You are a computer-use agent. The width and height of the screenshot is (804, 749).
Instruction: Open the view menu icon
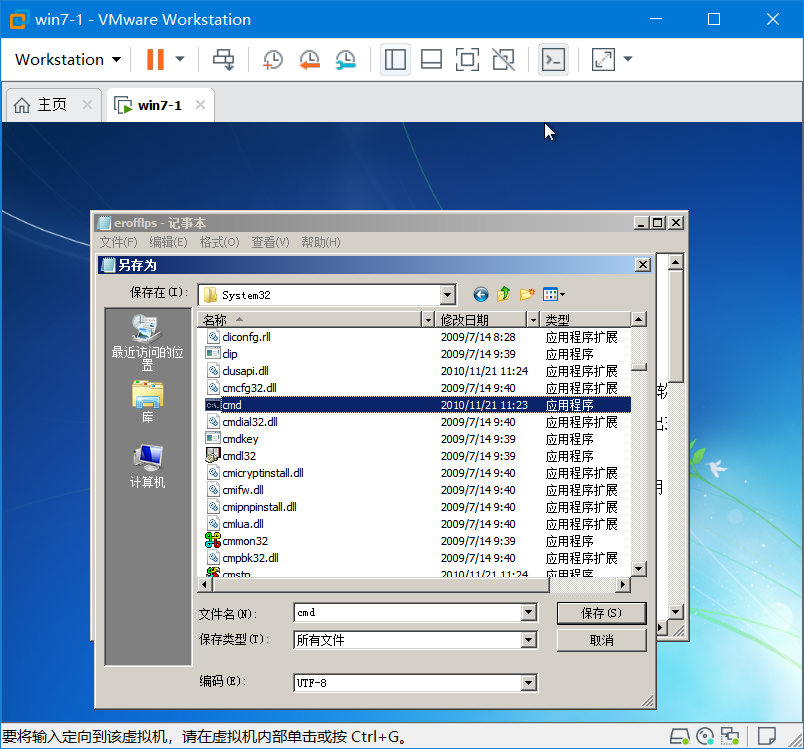point(554,294)
